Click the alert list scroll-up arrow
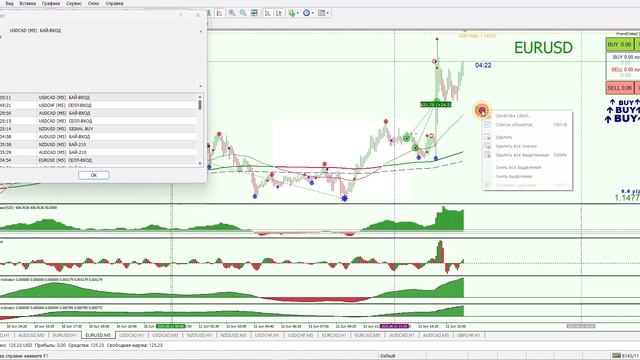Image resolution: width=640 pixels, height=360 pixels. (x=200, y=97)
